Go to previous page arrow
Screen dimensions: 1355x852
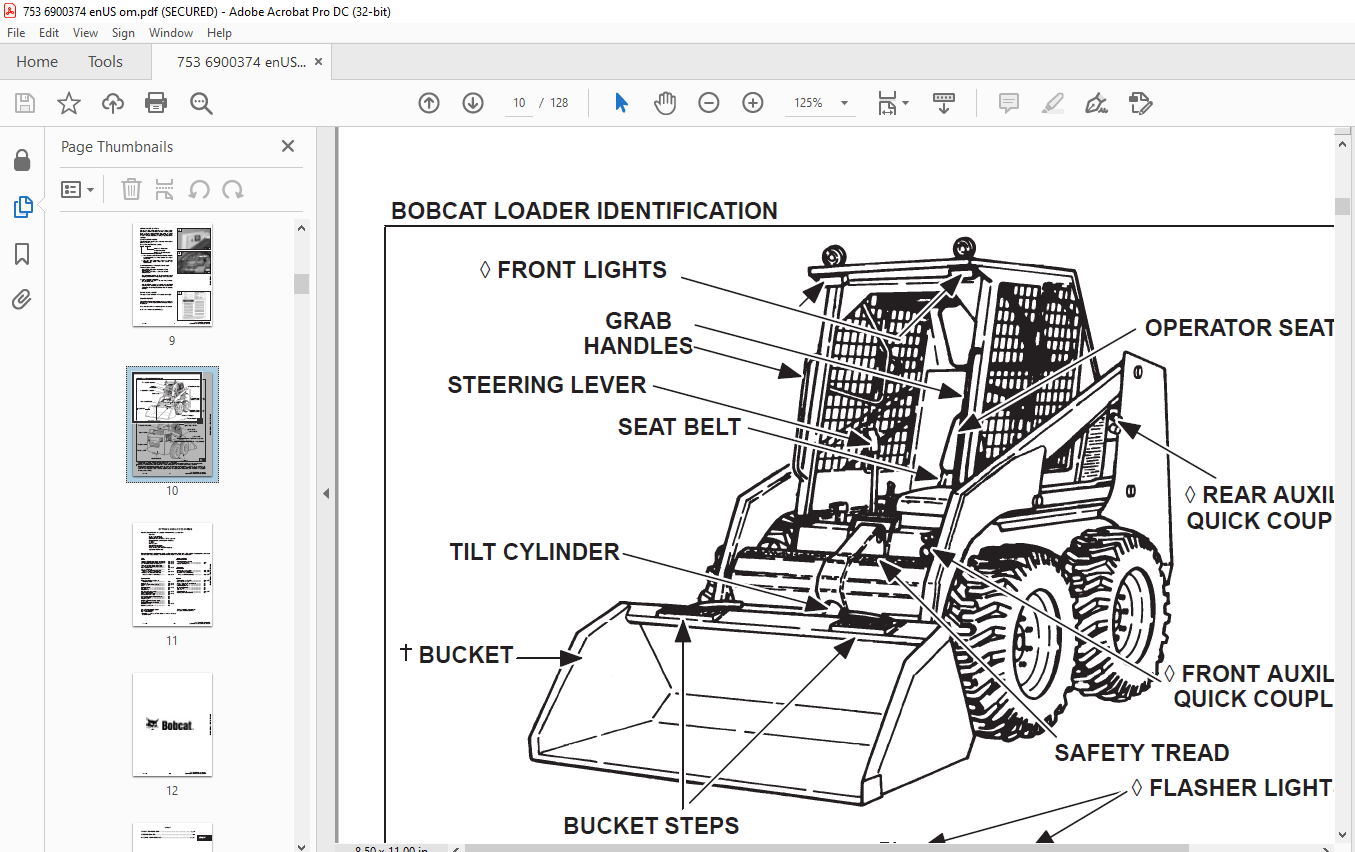(429, 103)
